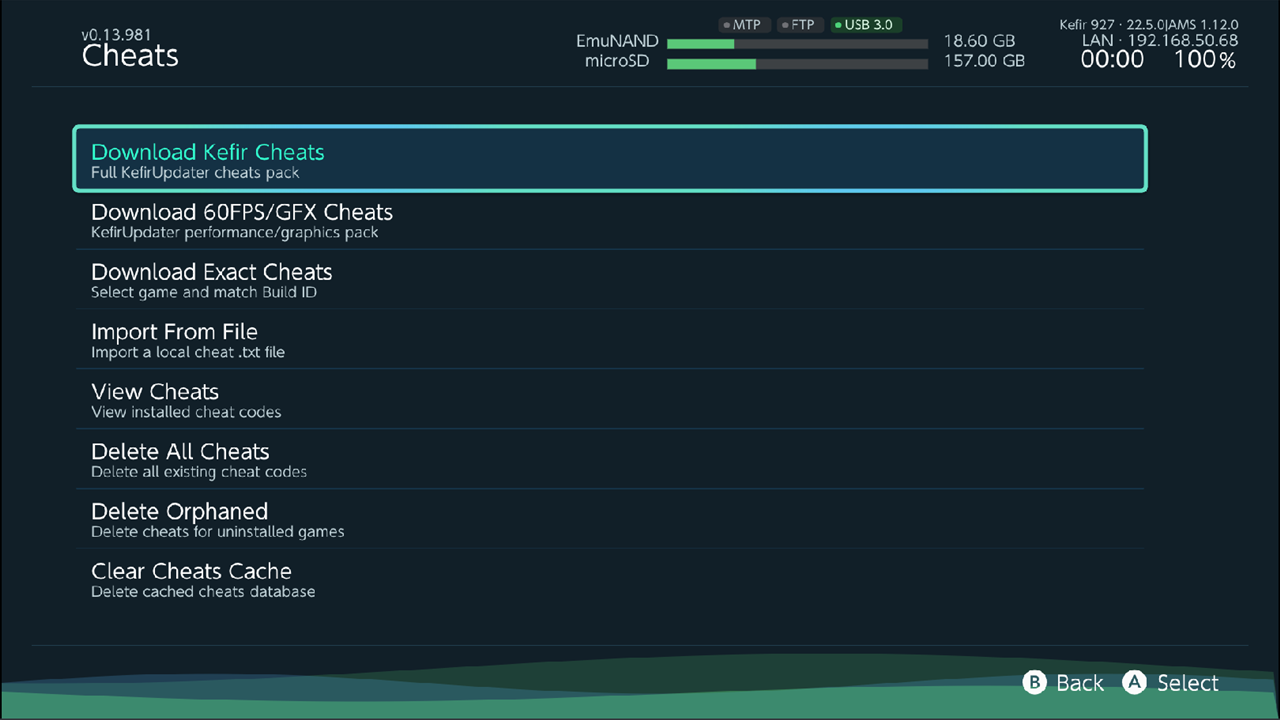Screen dimensions: 1280x720
Task: Click the LAN address 192.168.50.68
Action: [x=1160, y=41]
